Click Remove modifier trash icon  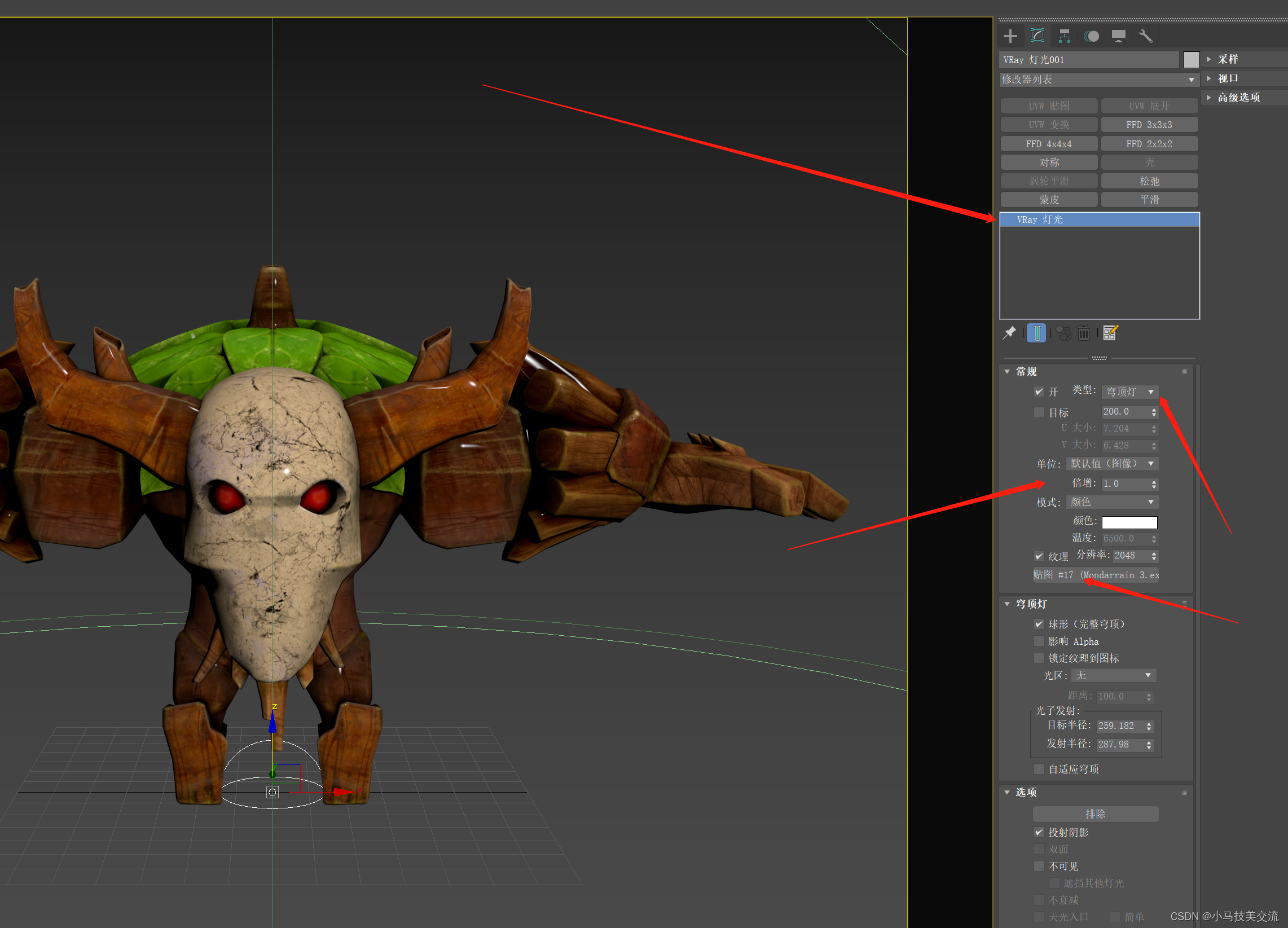pos(1084,333)
